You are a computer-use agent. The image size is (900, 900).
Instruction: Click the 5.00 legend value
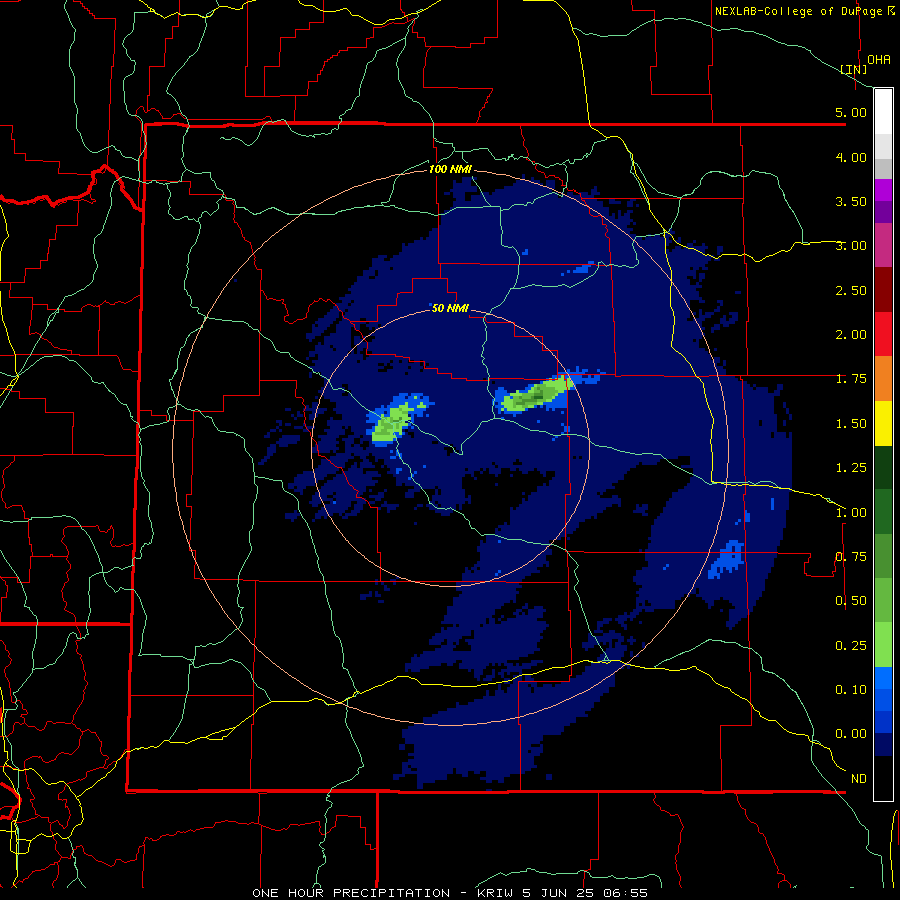pos(851,112)
